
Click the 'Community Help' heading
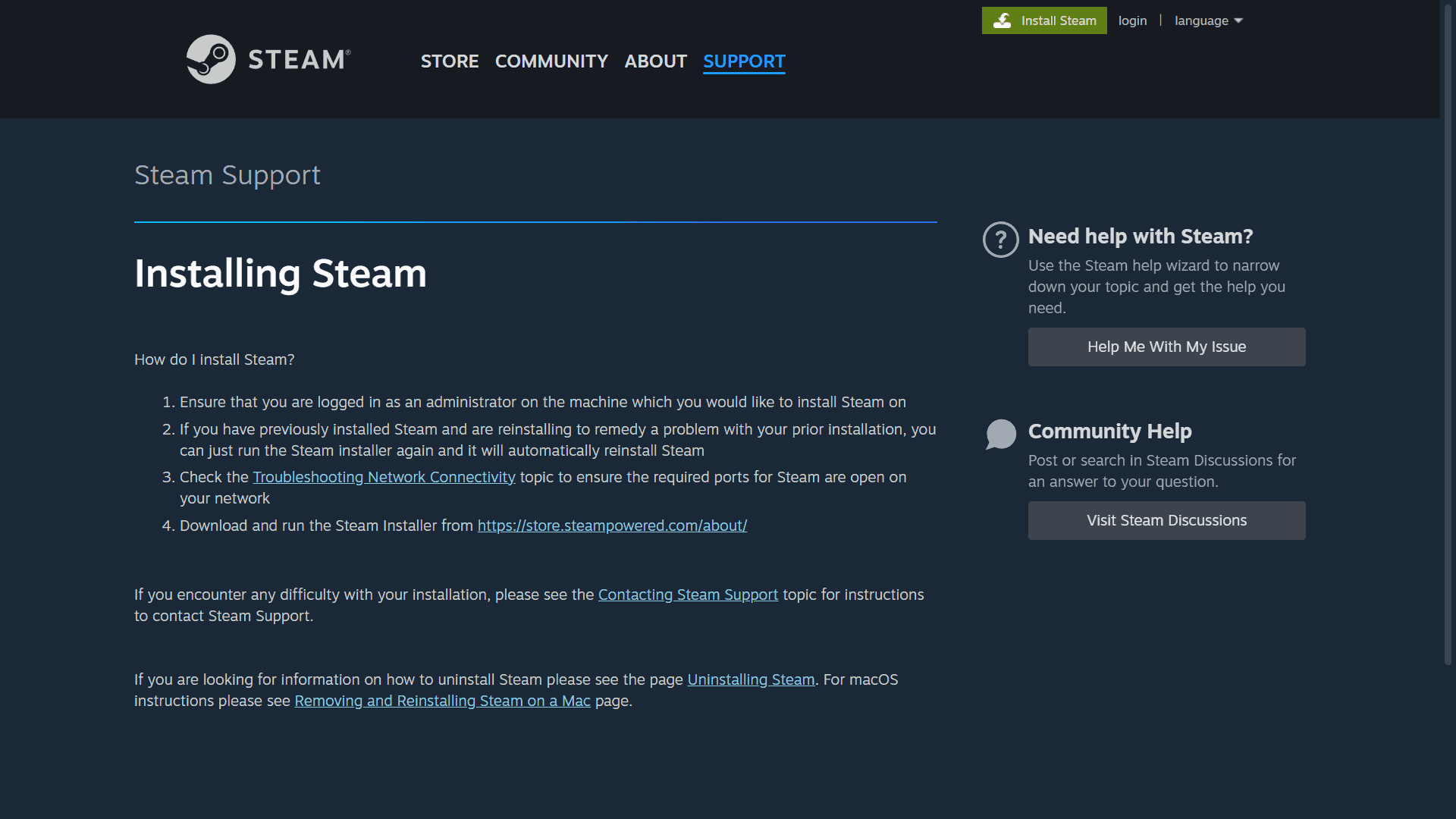[1109, 431]
